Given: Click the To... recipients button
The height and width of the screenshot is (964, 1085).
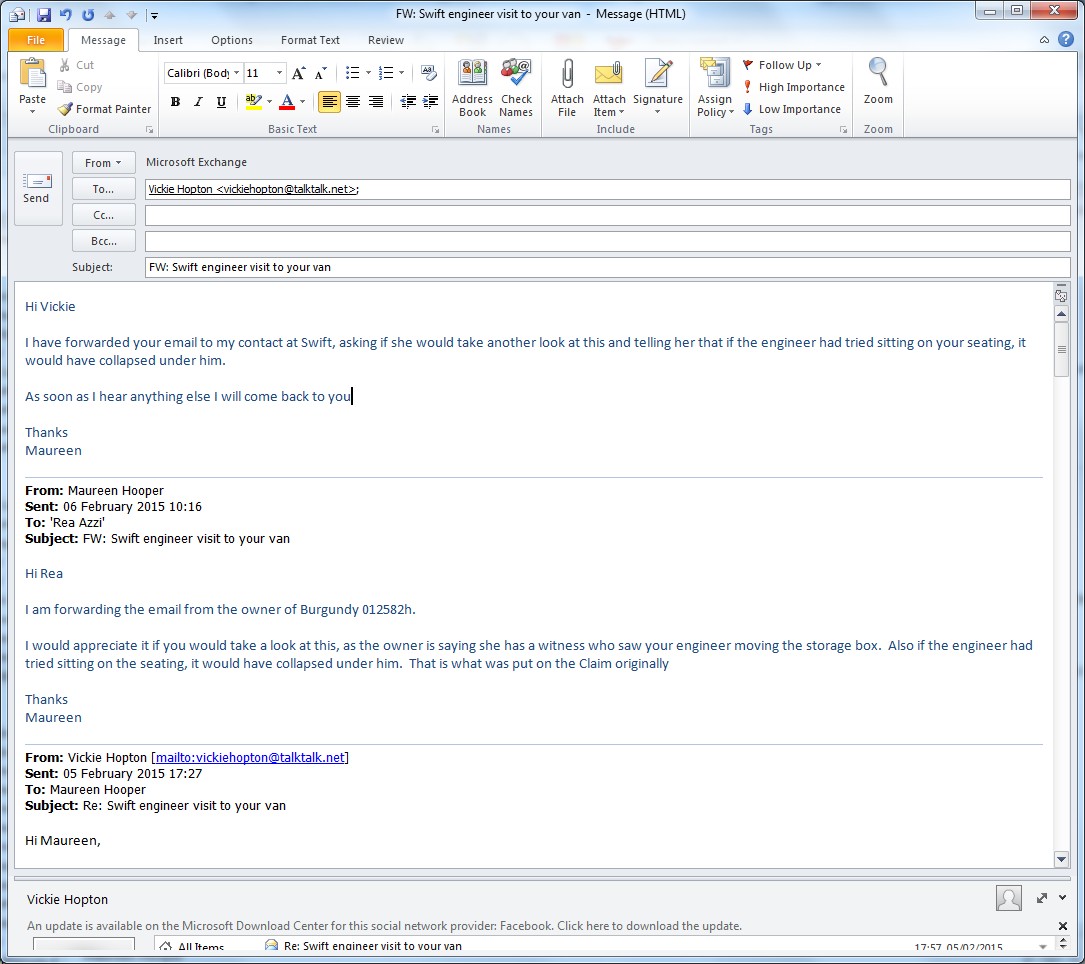Looking at the screenshot, I should [103, 189].
